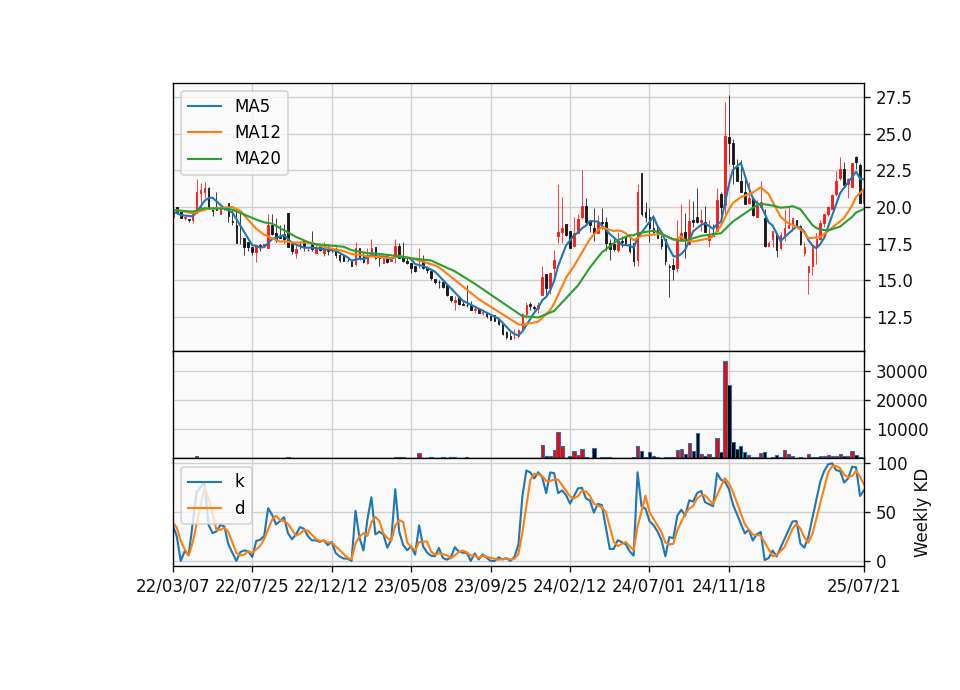Click the 17.5 price axis label
The image size is (960, 690).
pyautogui.click(x=894, y=244)
